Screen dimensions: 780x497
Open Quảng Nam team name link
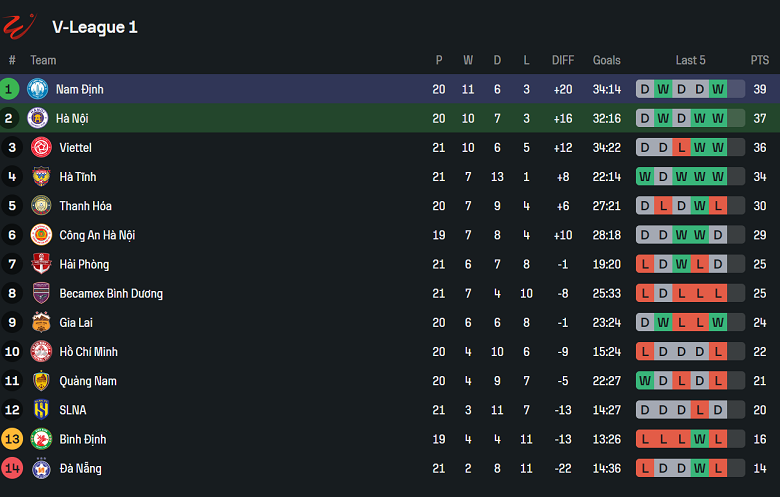click(88, 381)
